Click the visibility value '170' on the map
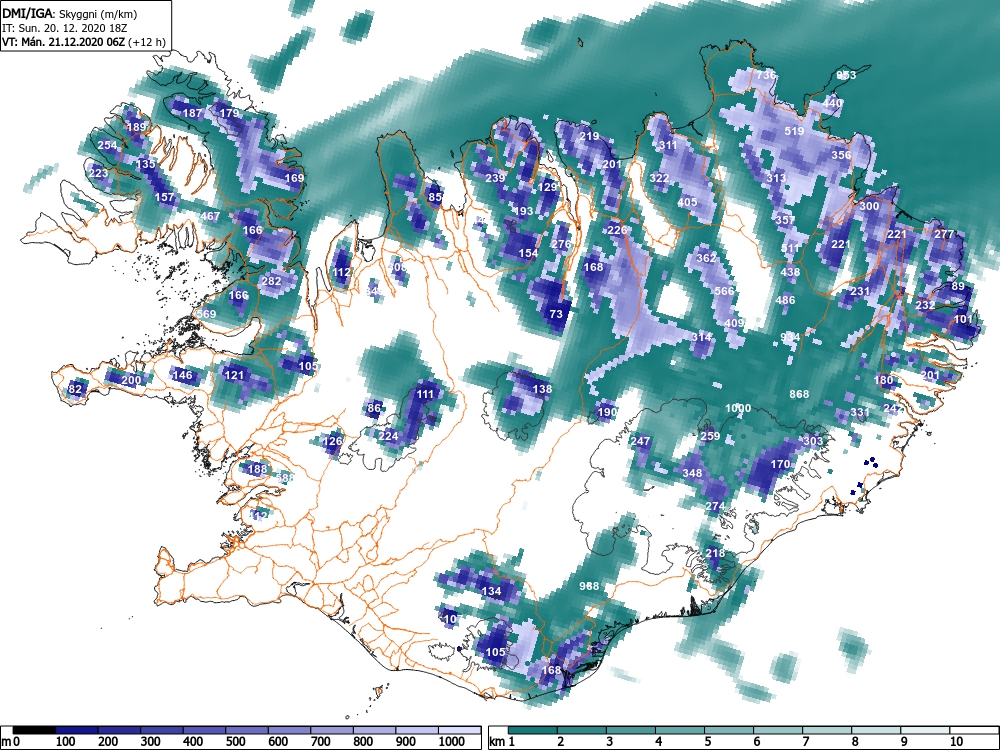The image size is (1000, 750). tap(781, 464)
